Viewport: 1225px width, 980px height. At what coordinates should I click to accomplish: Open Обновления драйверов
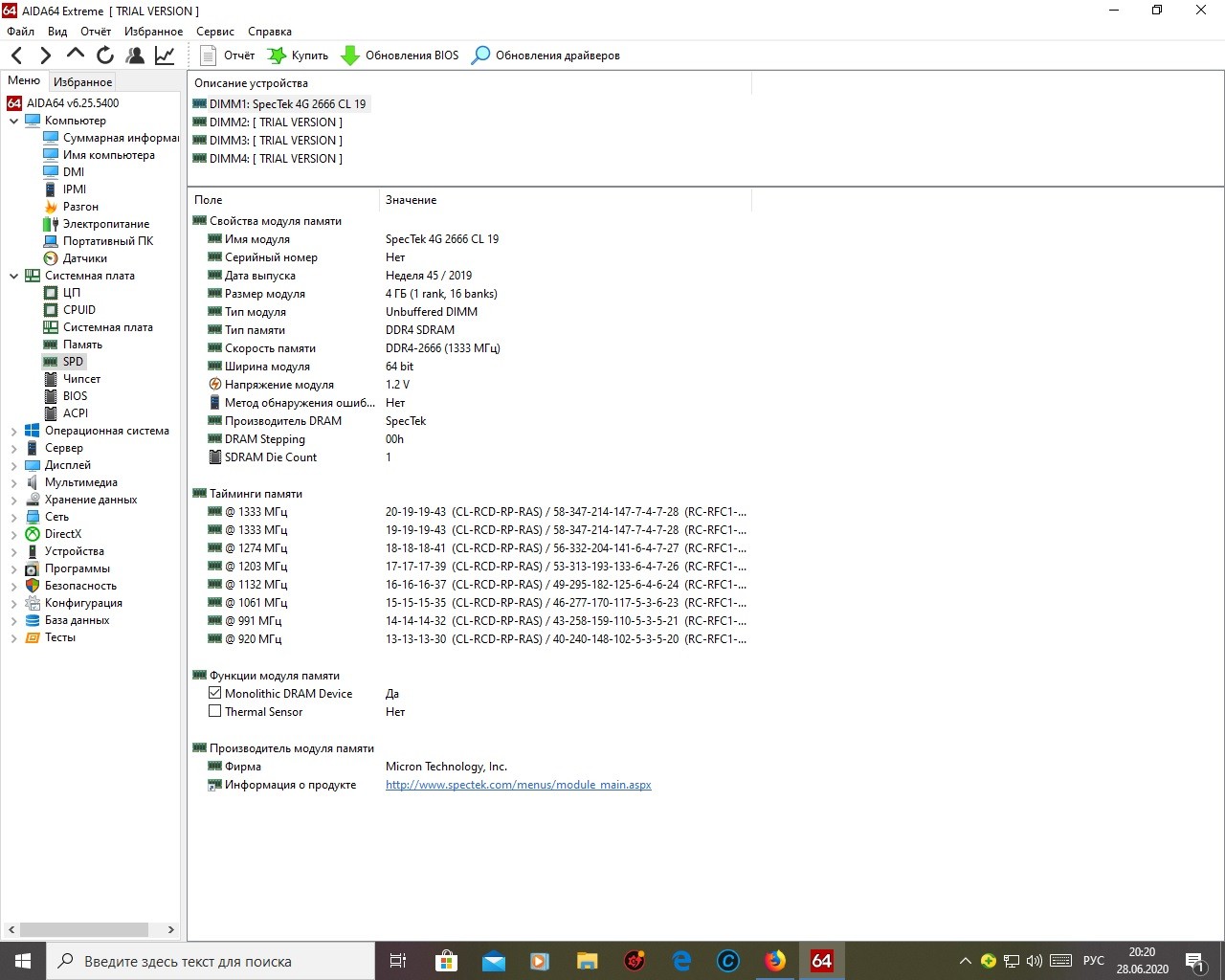pyautogui.click(x=546, y=56)
